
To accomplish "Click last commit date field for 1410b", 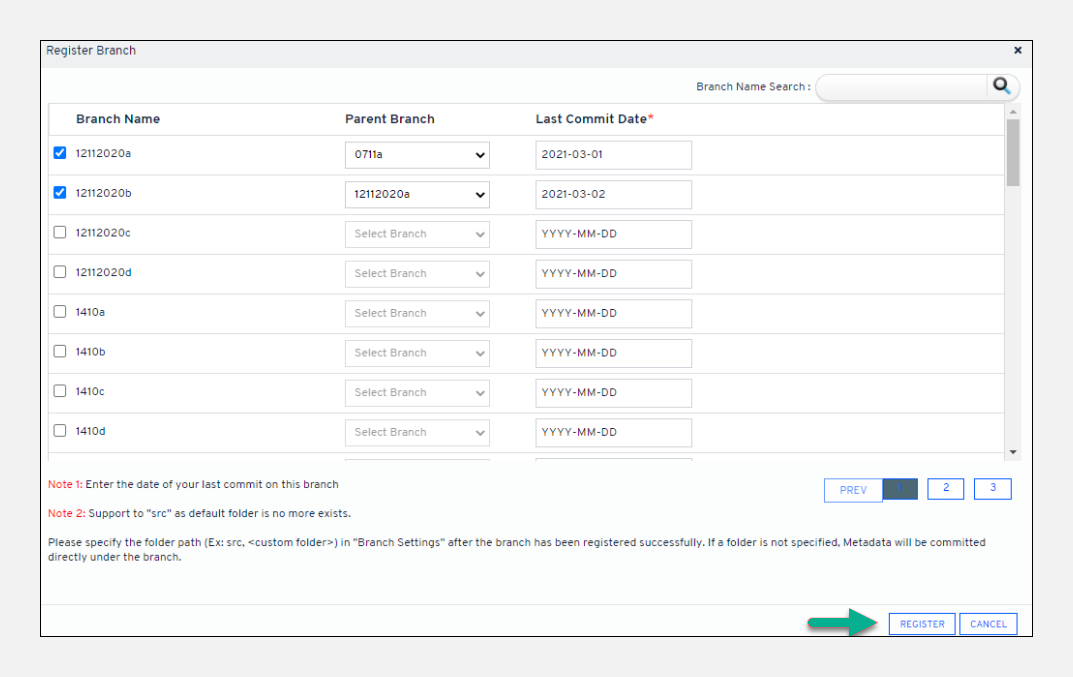I will 613,353.
